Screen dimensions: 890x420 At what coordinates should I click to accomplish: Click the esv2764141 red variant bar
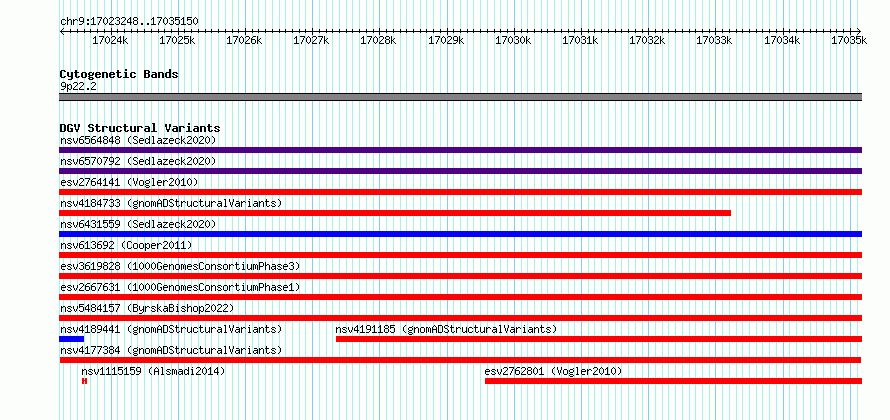pyautogui.click(x=460, y=192)
